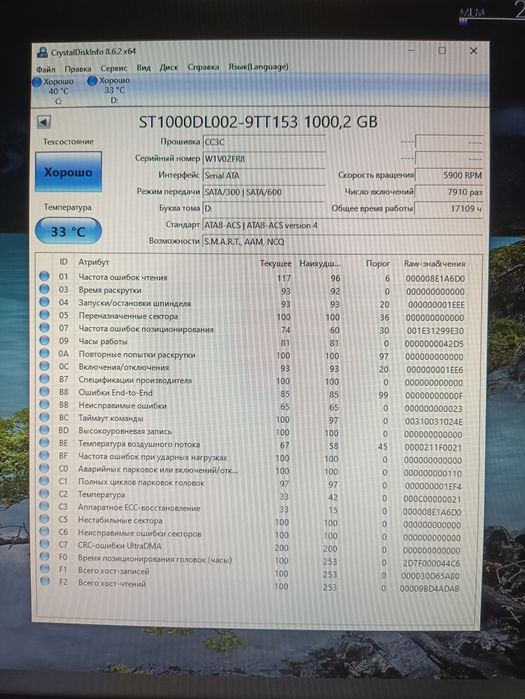Open the Диск menu

click(x=168, y=67)
